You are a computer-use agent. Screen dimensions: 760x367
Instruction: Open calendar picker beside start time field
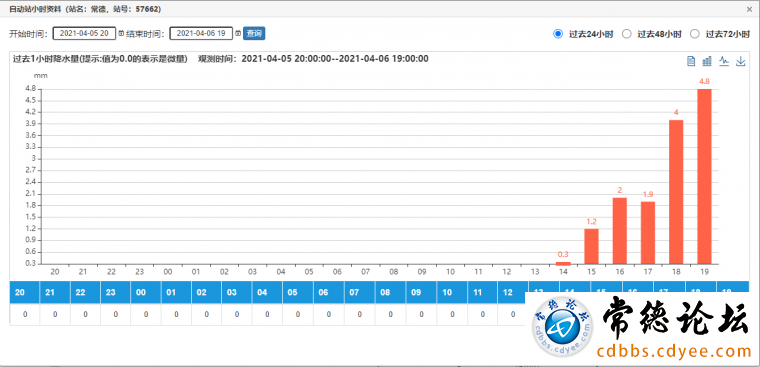click(121, 33)
